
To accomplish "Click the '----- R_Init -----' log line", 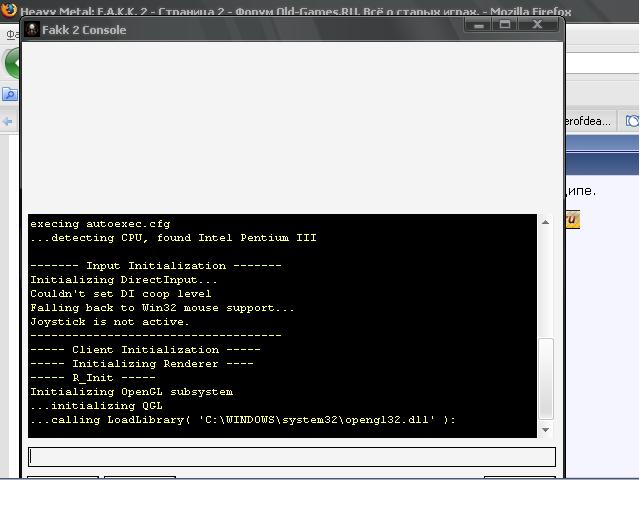I will click(93, 378).
